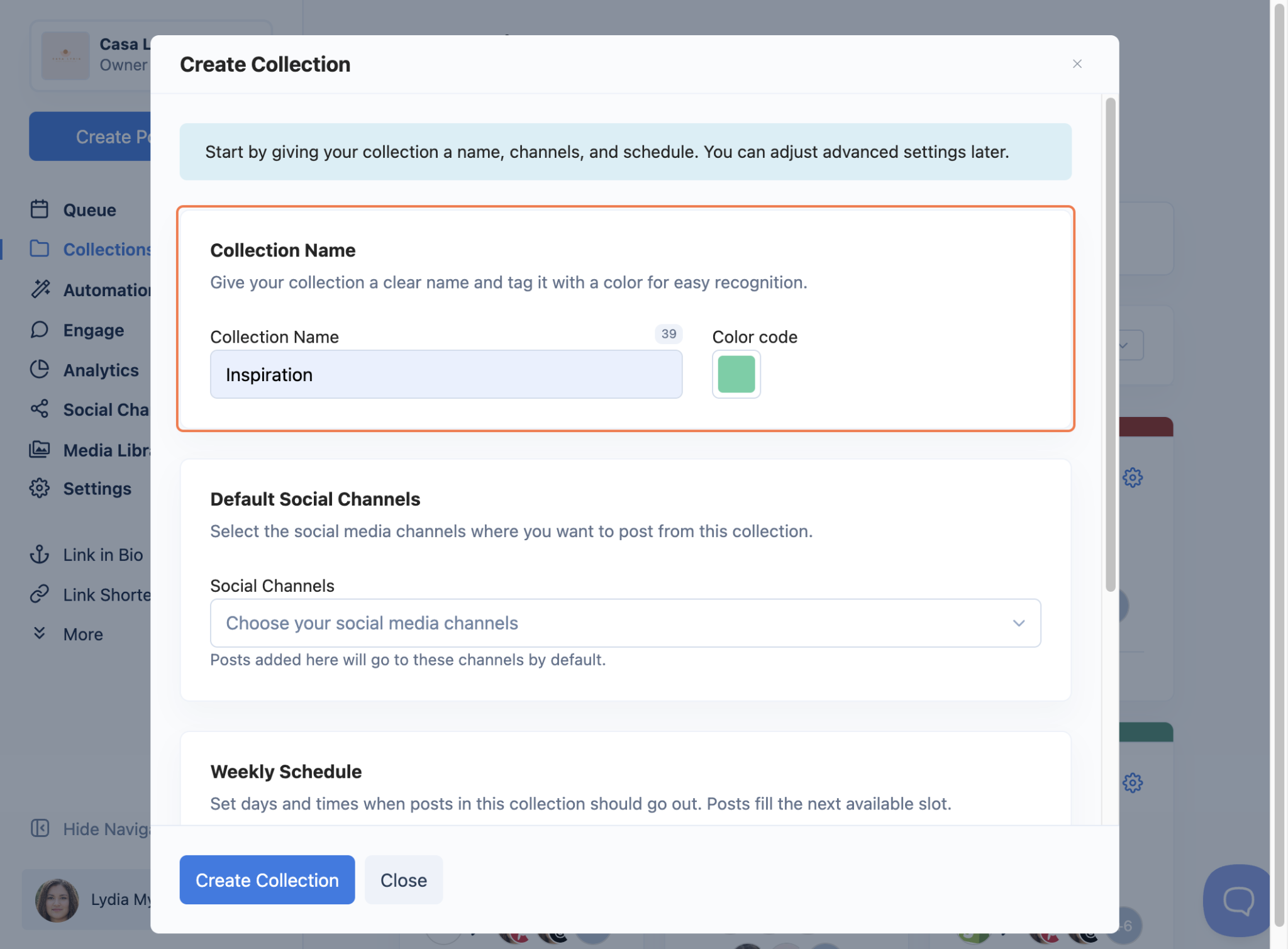The width and height of the screenshot is (1288, 949).
Task: Open the chat support bubble icon
Action: tap(1238, 900)
